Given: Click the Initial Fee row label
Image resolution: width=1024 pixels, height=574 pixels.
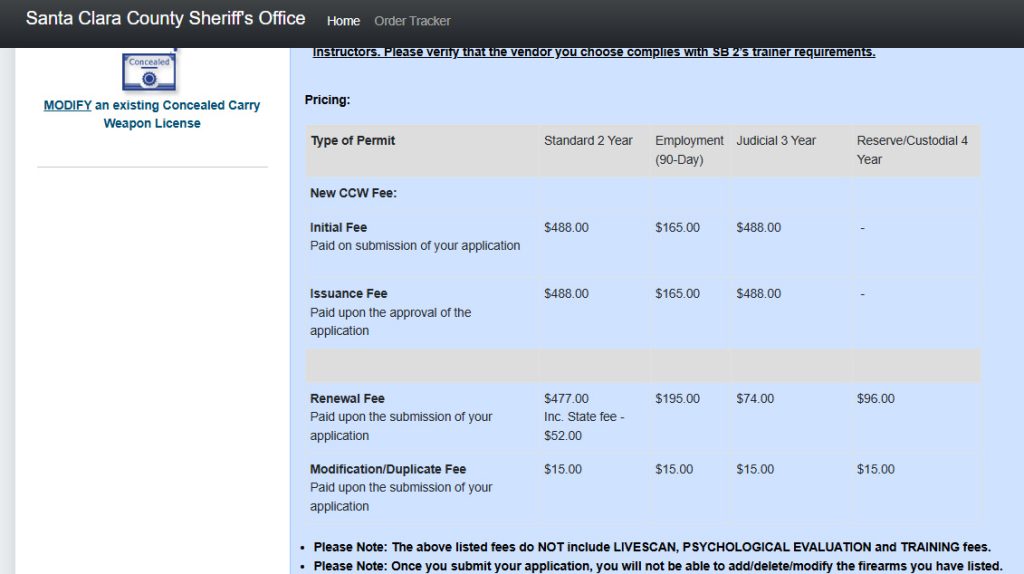Looking at the screenshot, I should click(338, 228).
